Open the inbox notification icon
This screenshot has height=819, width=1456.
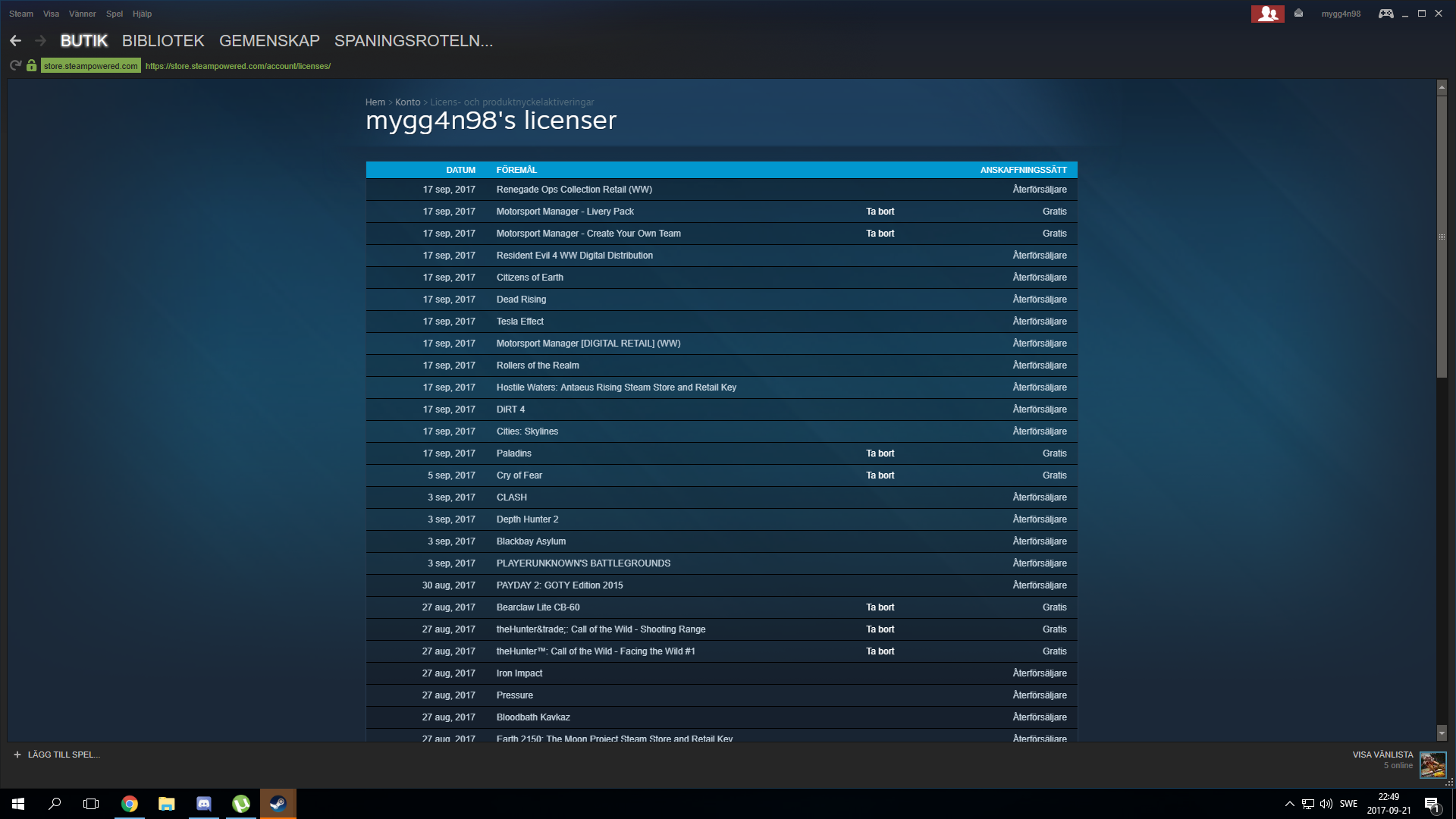pos(1298,14)
